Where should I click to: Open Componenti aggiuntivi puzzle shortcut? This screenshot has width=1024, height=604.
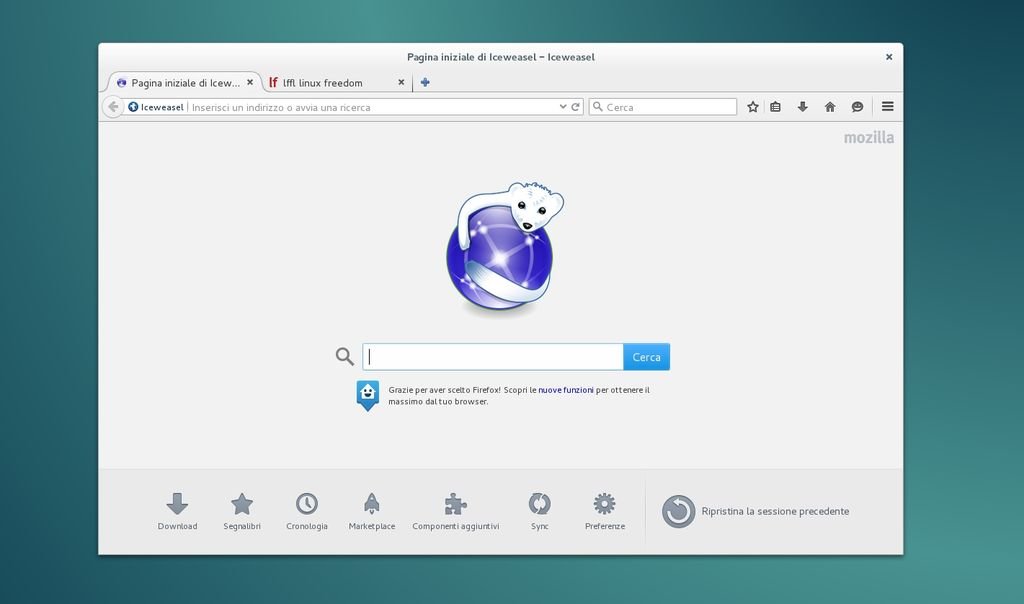[456, 511]
